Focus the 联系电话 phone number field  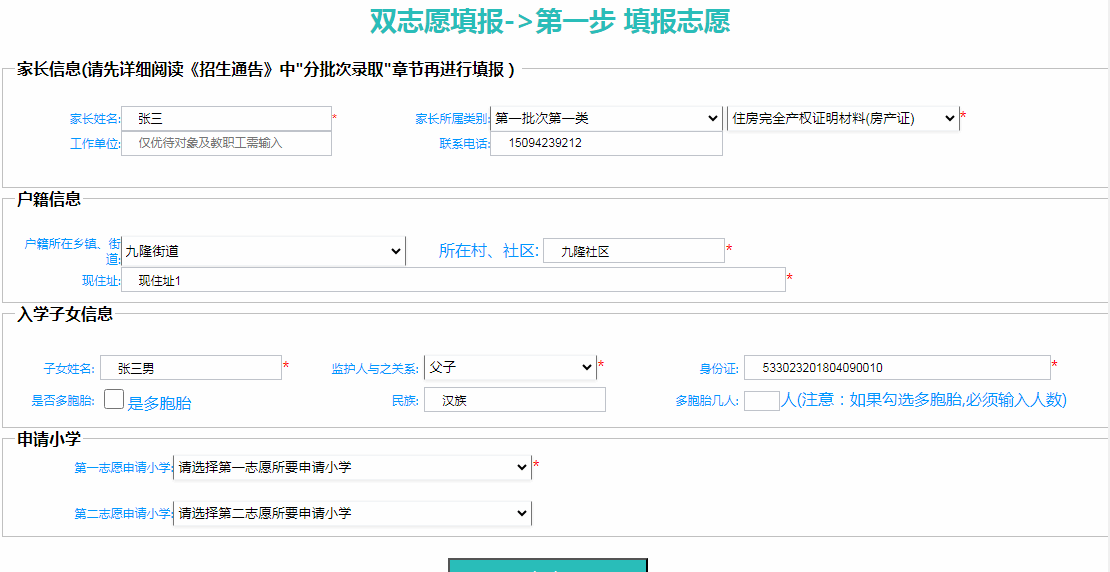606,144
